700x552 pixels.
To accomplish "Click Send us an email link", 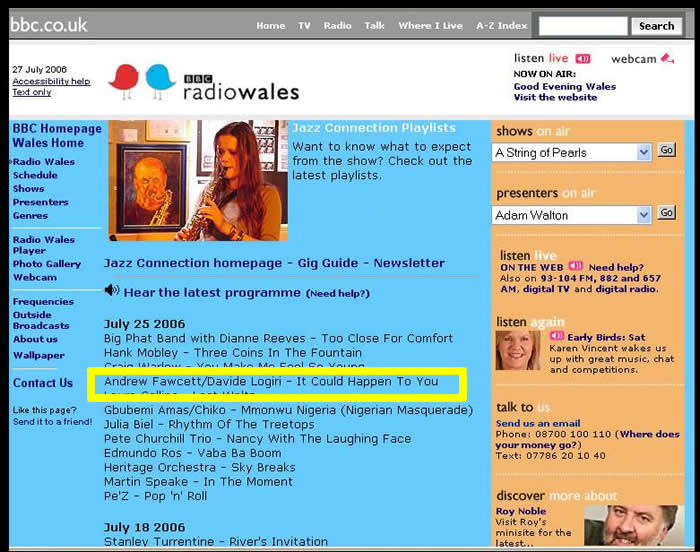I will (x=538, y=423).
